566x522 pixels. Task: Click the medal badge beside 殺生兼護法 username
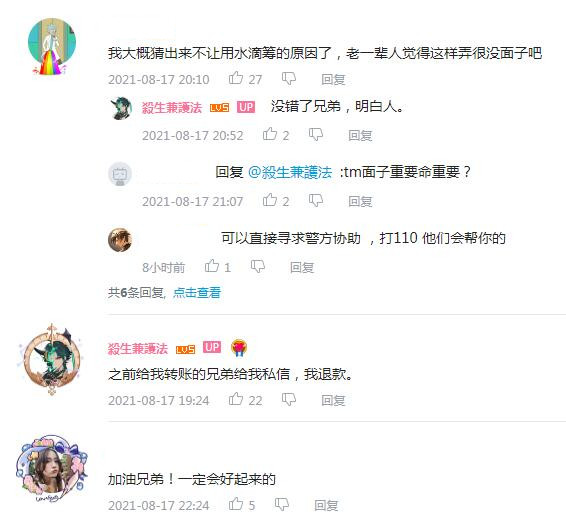[x=239, y=348]
